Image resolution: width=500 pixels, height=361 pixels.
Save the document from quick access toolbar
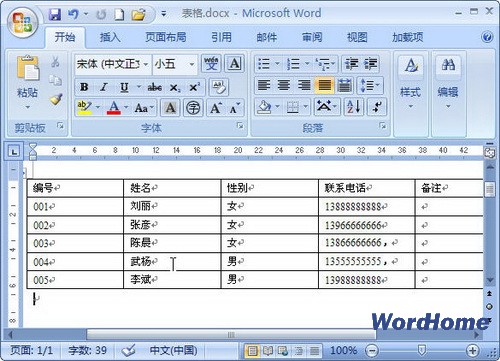pyautogui.click(x=55, y=14)
